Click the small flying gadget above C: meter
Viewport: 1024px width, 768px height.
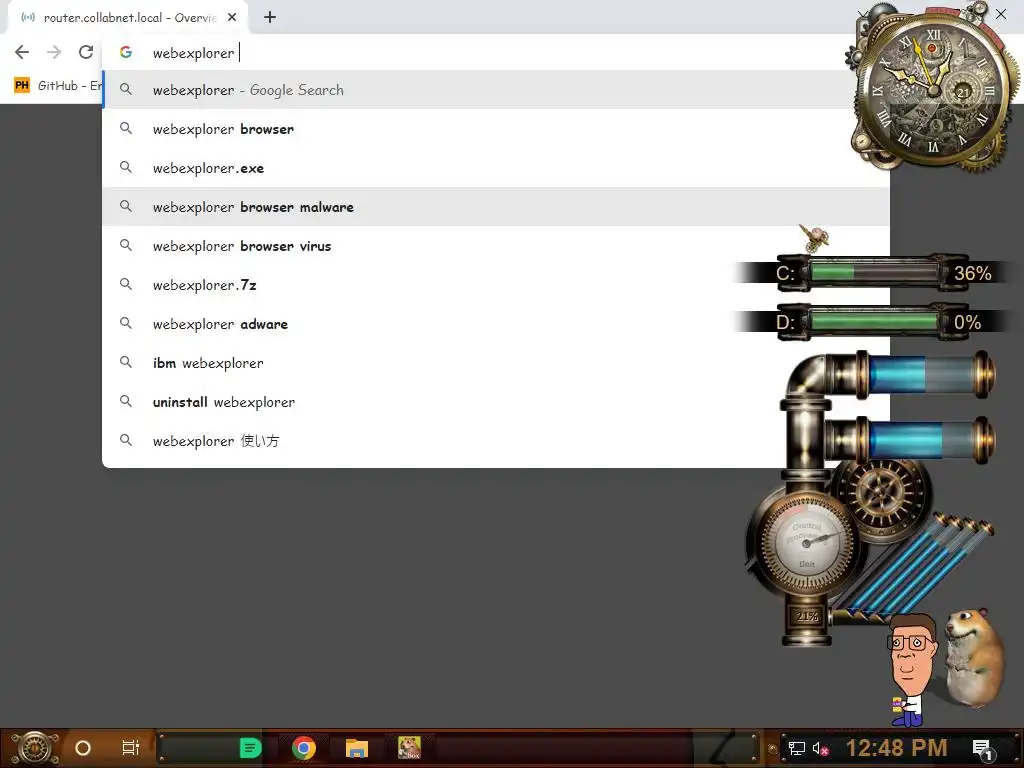click(814, 238)
